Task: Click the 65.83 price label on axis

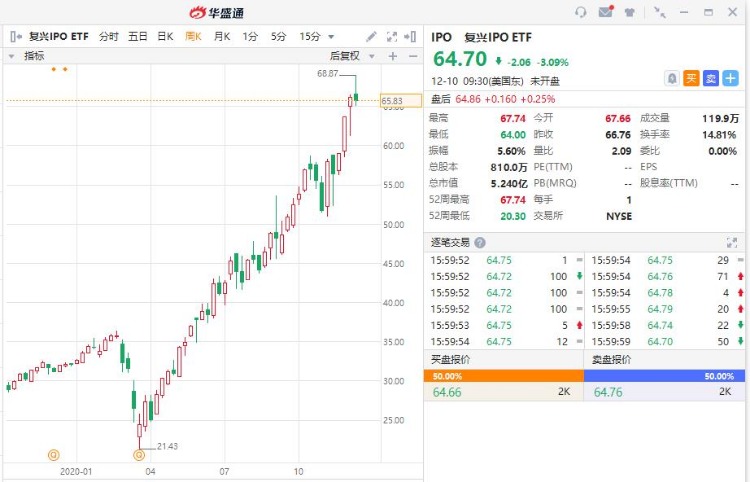Action: coord(401,100)
